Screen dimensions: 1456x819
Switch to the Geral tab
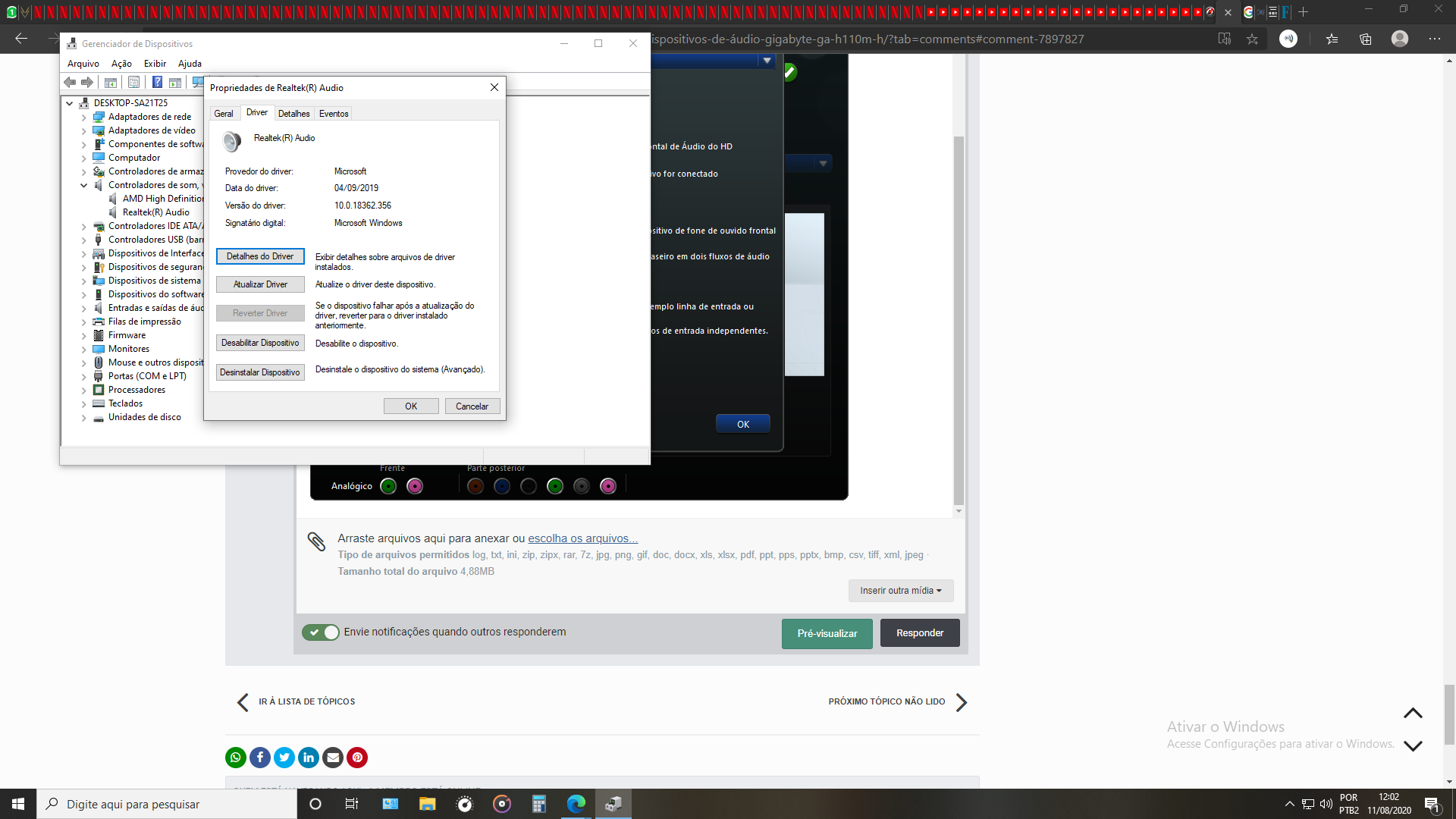224,114
